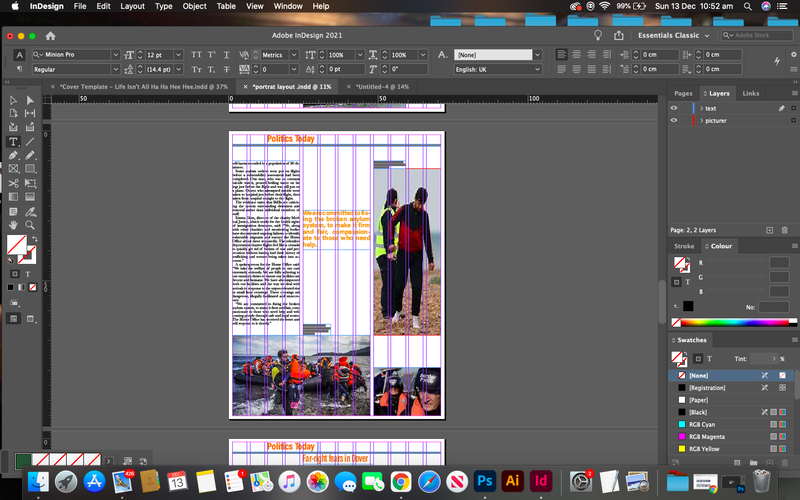Viewport: 800px width, 500px height.
Task: Expand the picturer layer
Action: click(702, 120)
